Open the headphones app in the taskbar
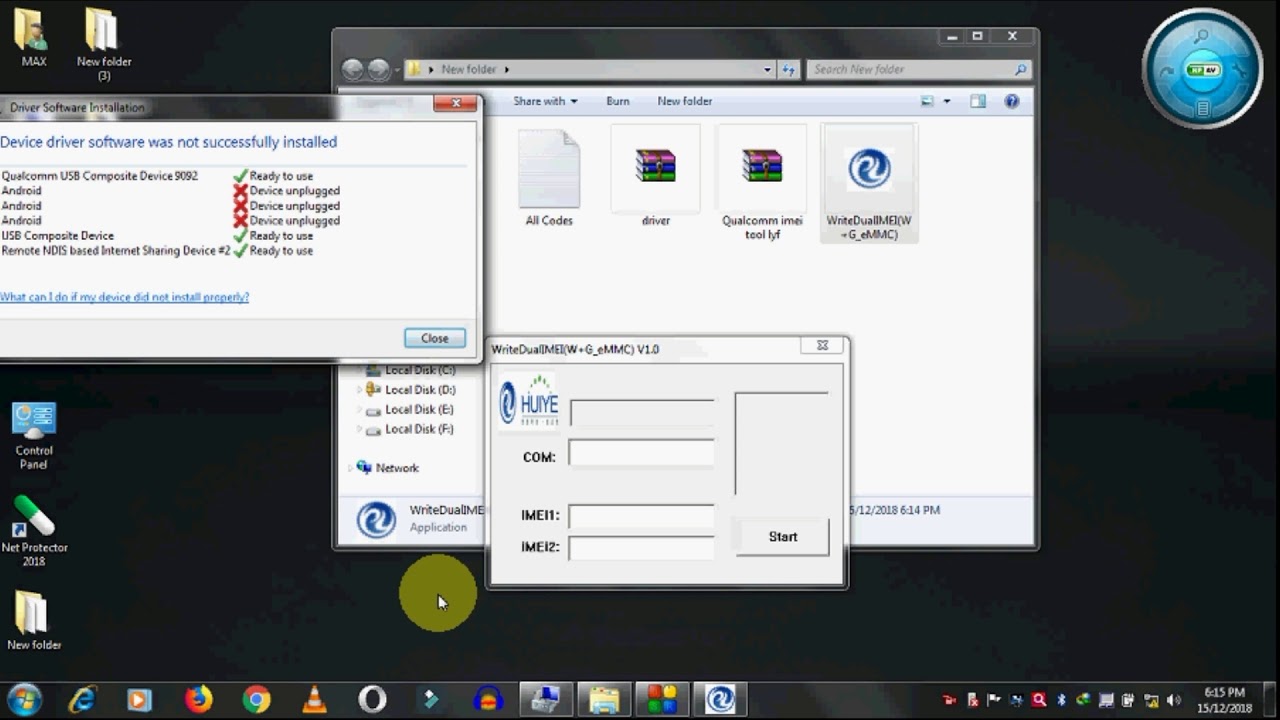Screen dimensions: 1280x720 (488, 699)
